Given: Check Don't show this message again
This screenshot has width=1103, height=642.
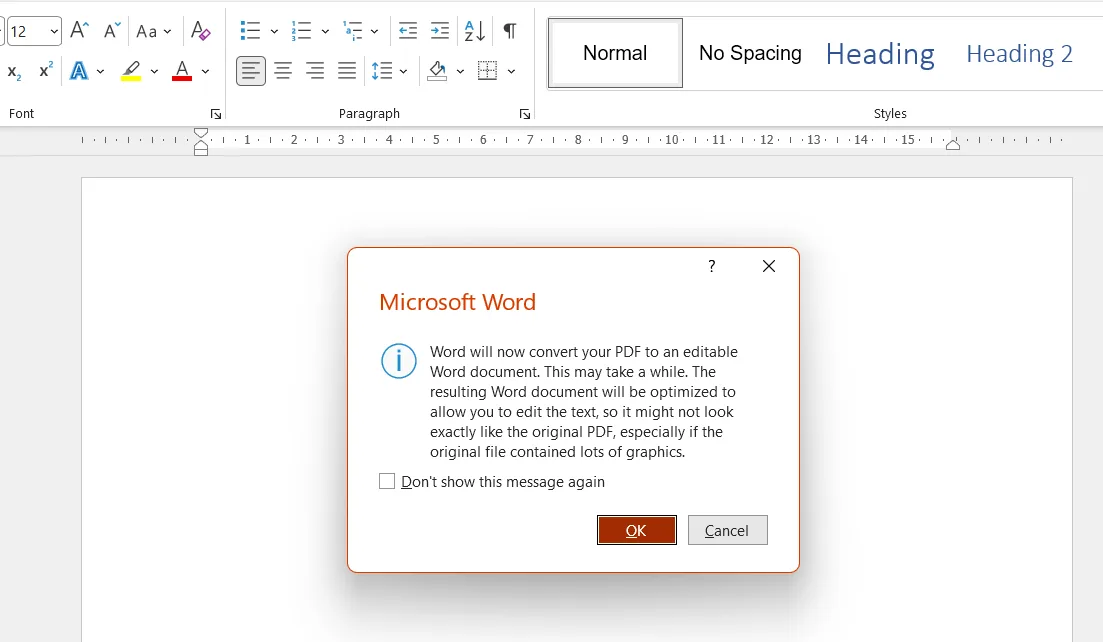Looking at the screenshot, I should [x=387, y=481].
